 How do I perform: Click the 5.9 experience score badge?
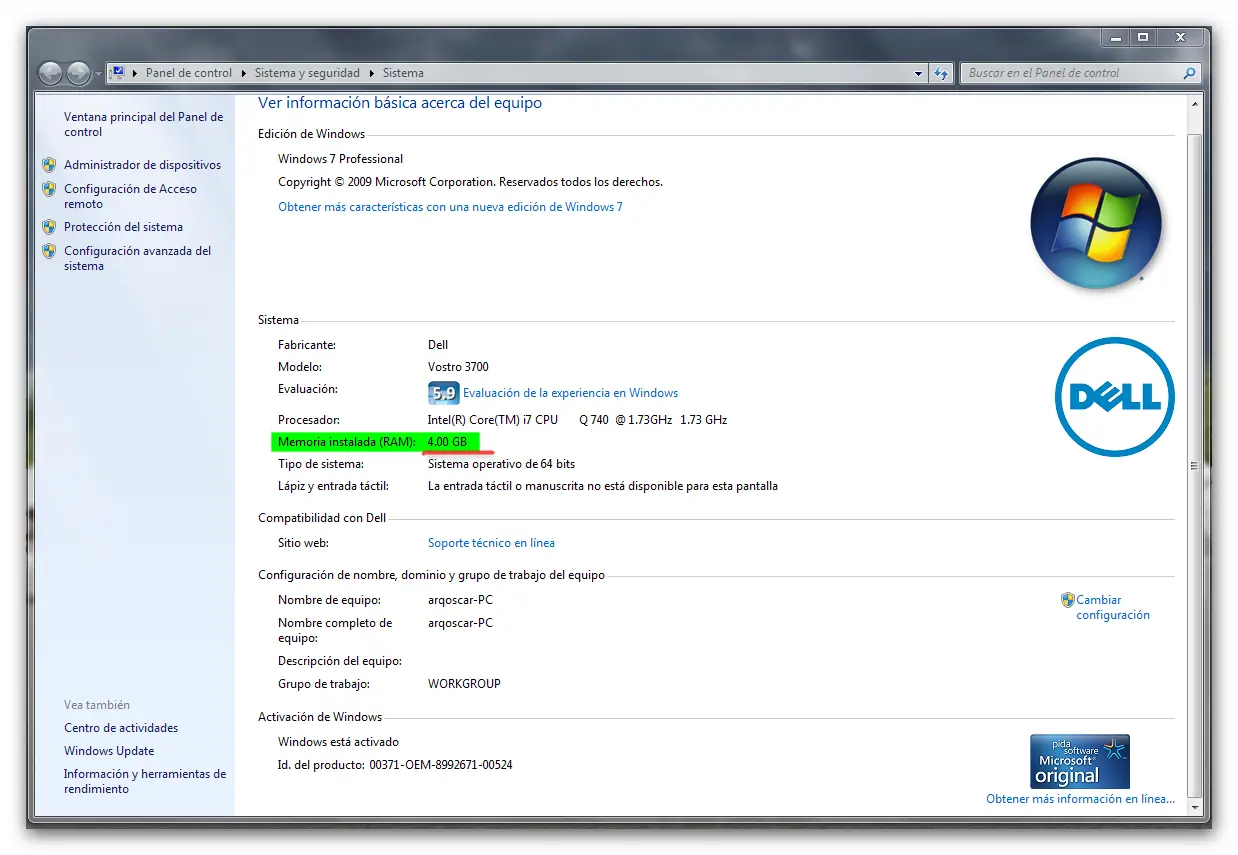(x=443, y=392)
